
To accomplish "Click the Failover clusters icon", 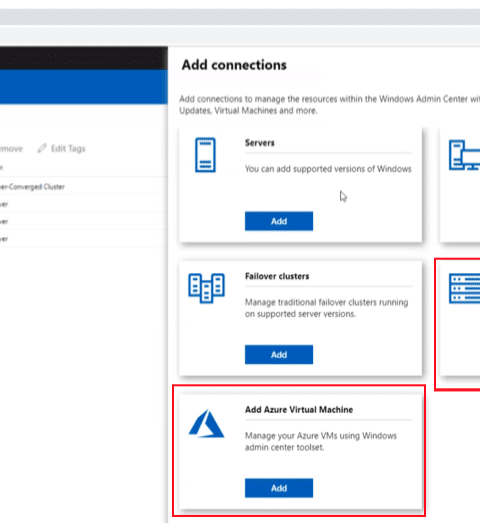I will click(207, 288).
